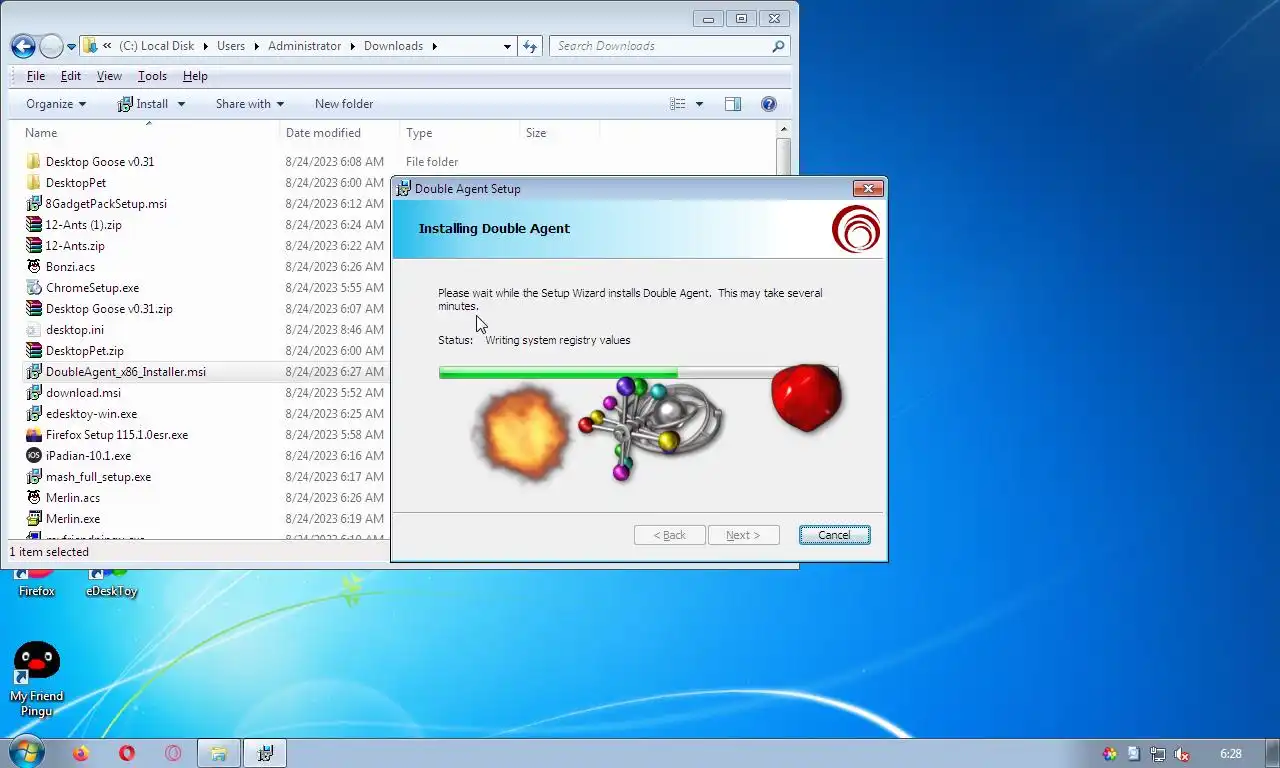This screenshot has height=768, width=1280.
Task: Open the Edit menu
Action: (71, 76)
